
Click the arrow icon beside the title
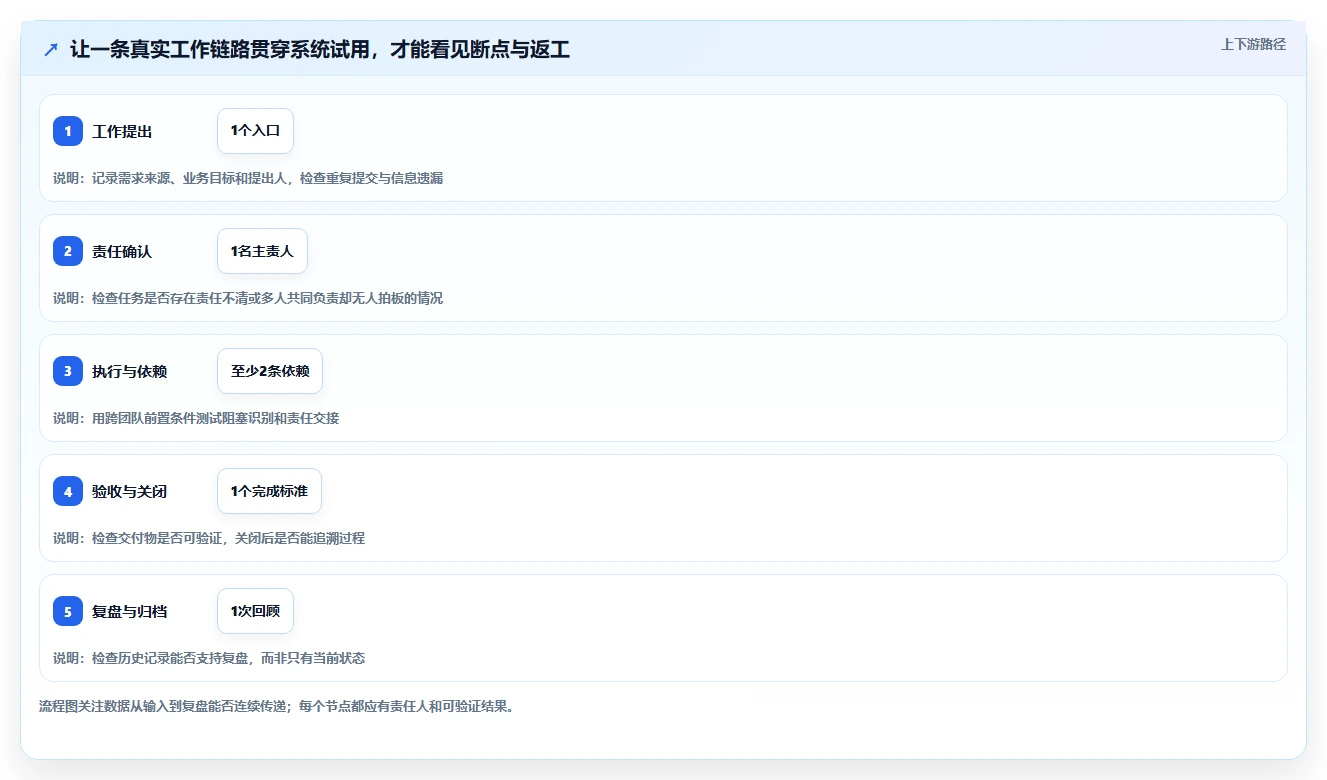pos(51,50)
